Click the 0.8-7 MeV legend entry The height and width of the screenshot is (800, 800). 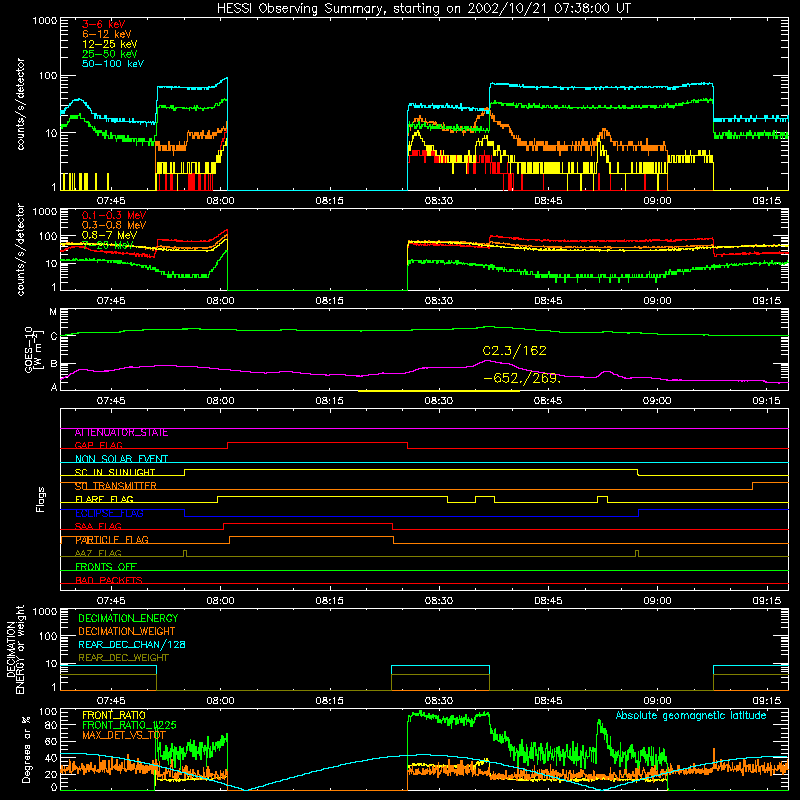110,235
